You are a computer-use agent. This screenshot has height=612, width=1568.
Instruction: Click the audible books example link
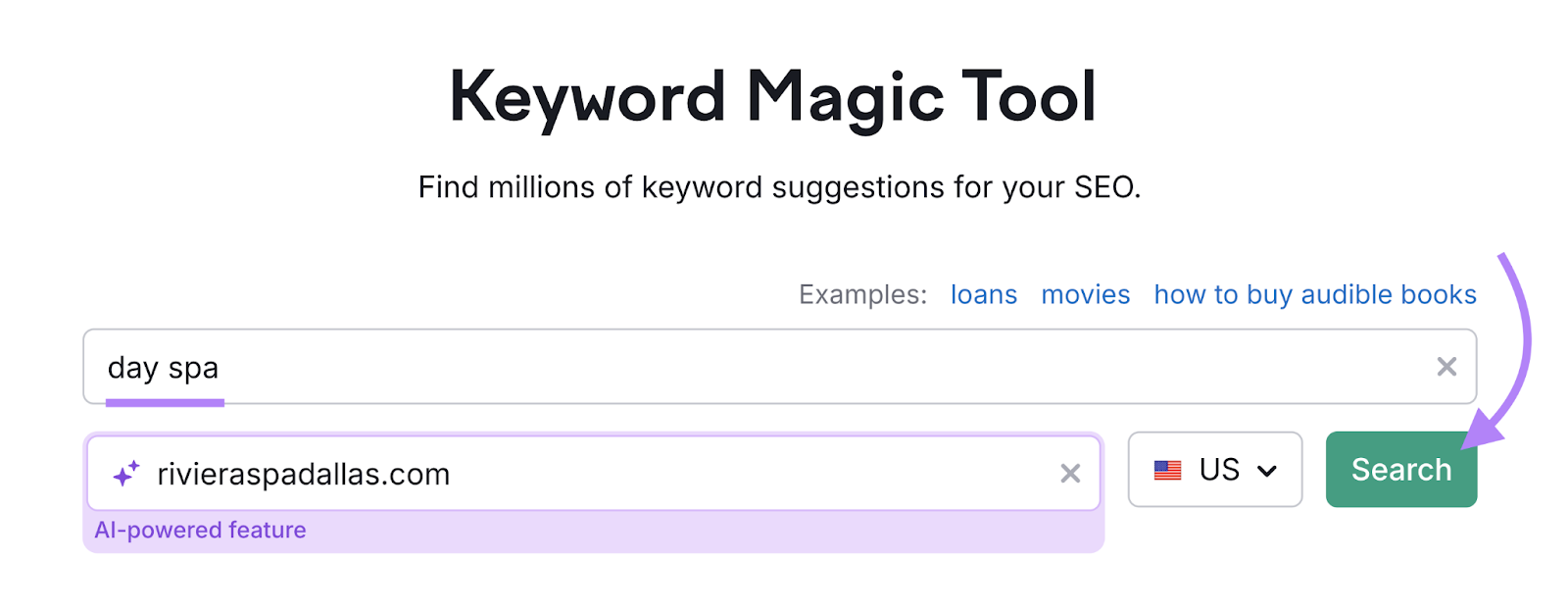point(1314,294)
